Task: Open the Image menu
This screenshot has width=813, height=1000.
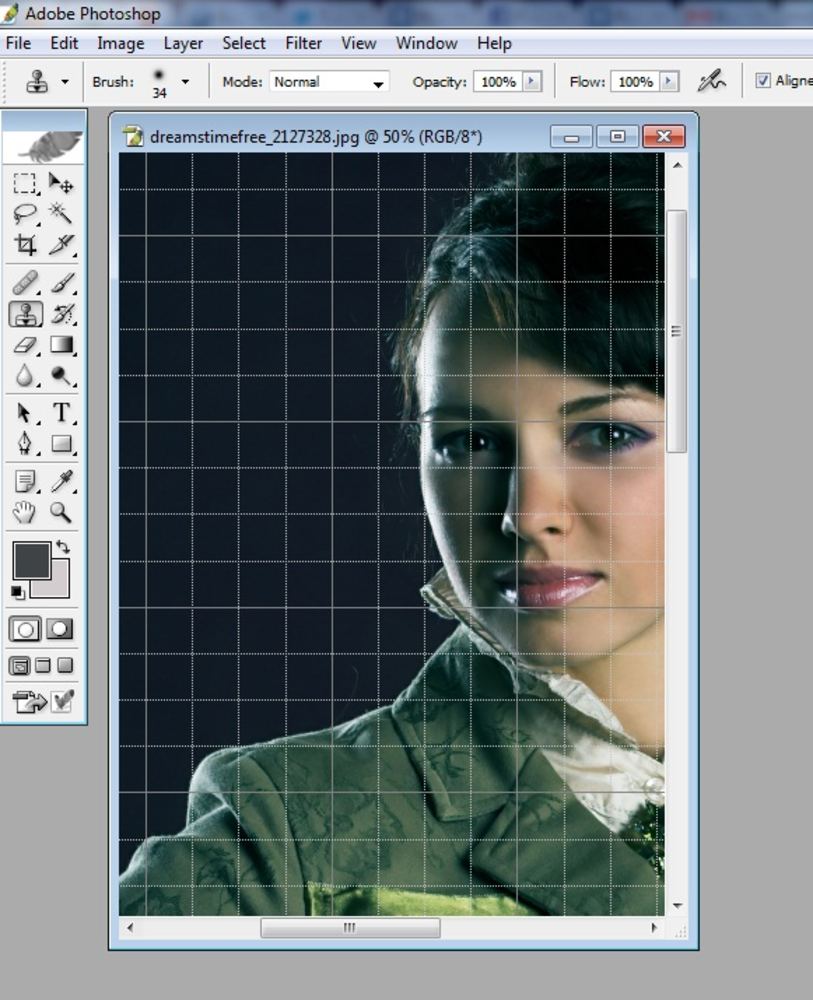Action: coord(121,43)
